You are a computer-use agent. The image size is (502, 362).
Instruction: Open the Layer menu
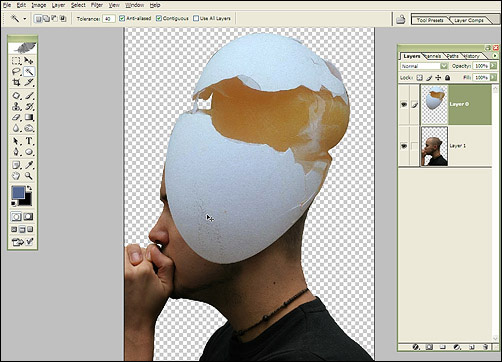click(x=58, y=5)
